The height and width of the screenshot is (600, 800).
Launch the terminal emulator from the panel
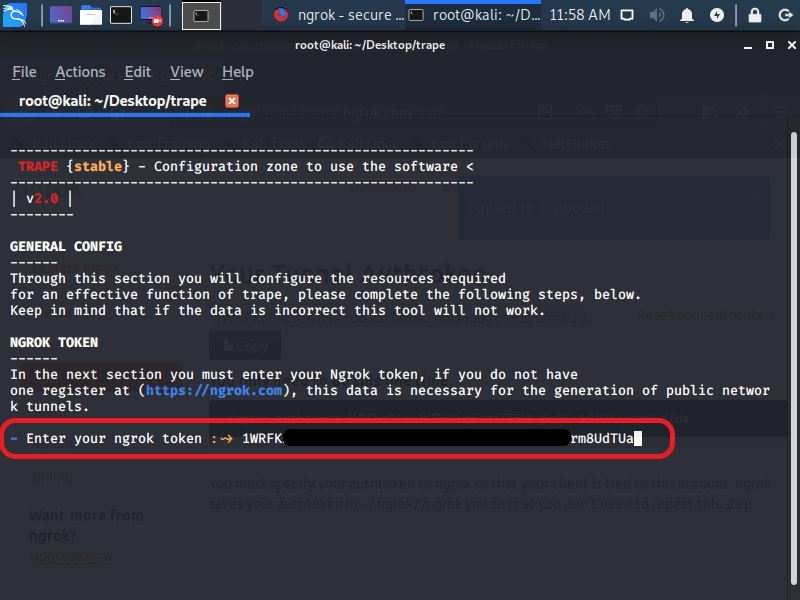tap(121, 15)
